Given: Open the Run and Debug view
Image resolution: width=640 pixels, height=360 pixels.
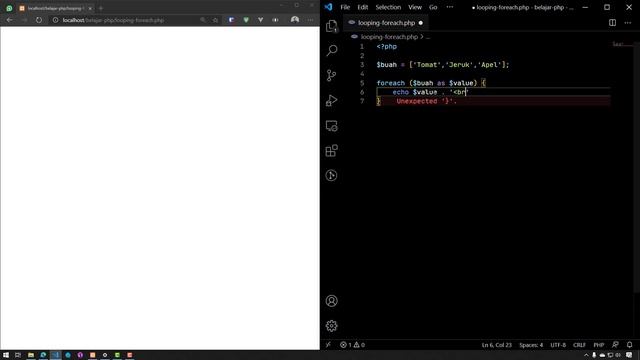Looking at the screenshot, I should tap(331, 100).
